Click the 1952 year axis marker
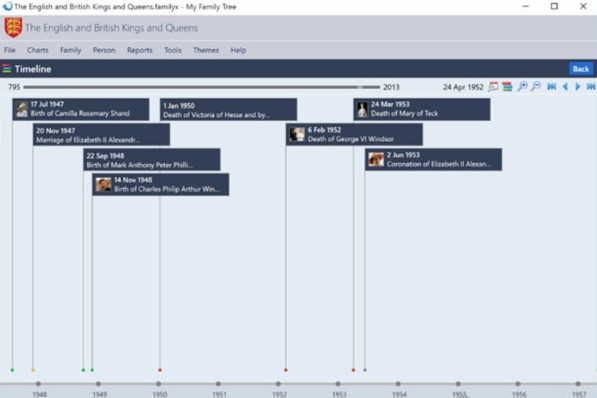Image resolution: width=597 pixels, height=398 pixels. [278, 384]
